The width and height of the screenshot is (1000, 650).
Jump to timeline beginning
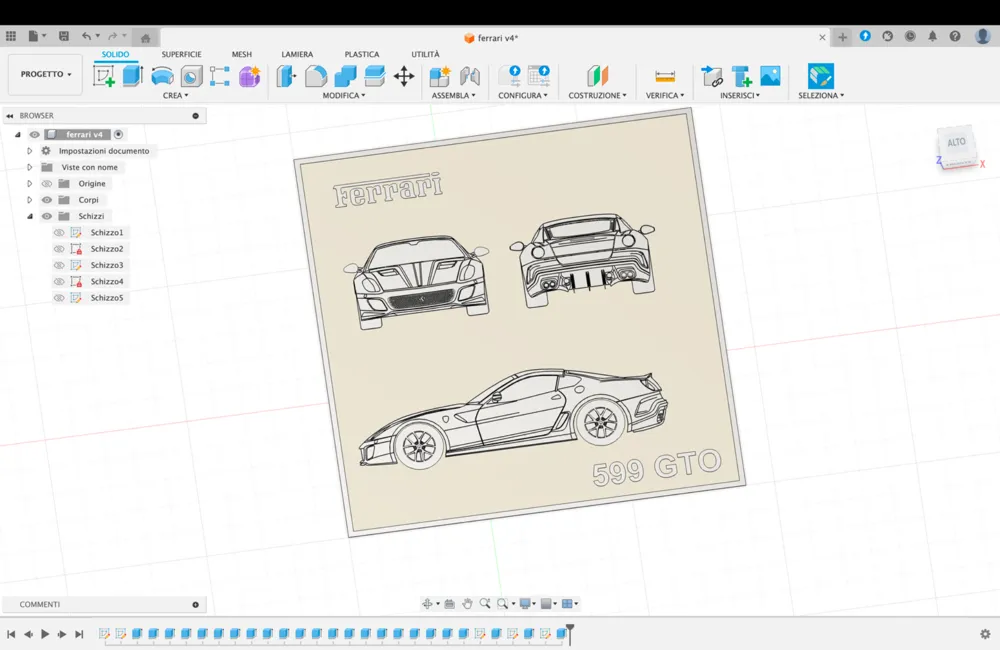tap(11, 634)
